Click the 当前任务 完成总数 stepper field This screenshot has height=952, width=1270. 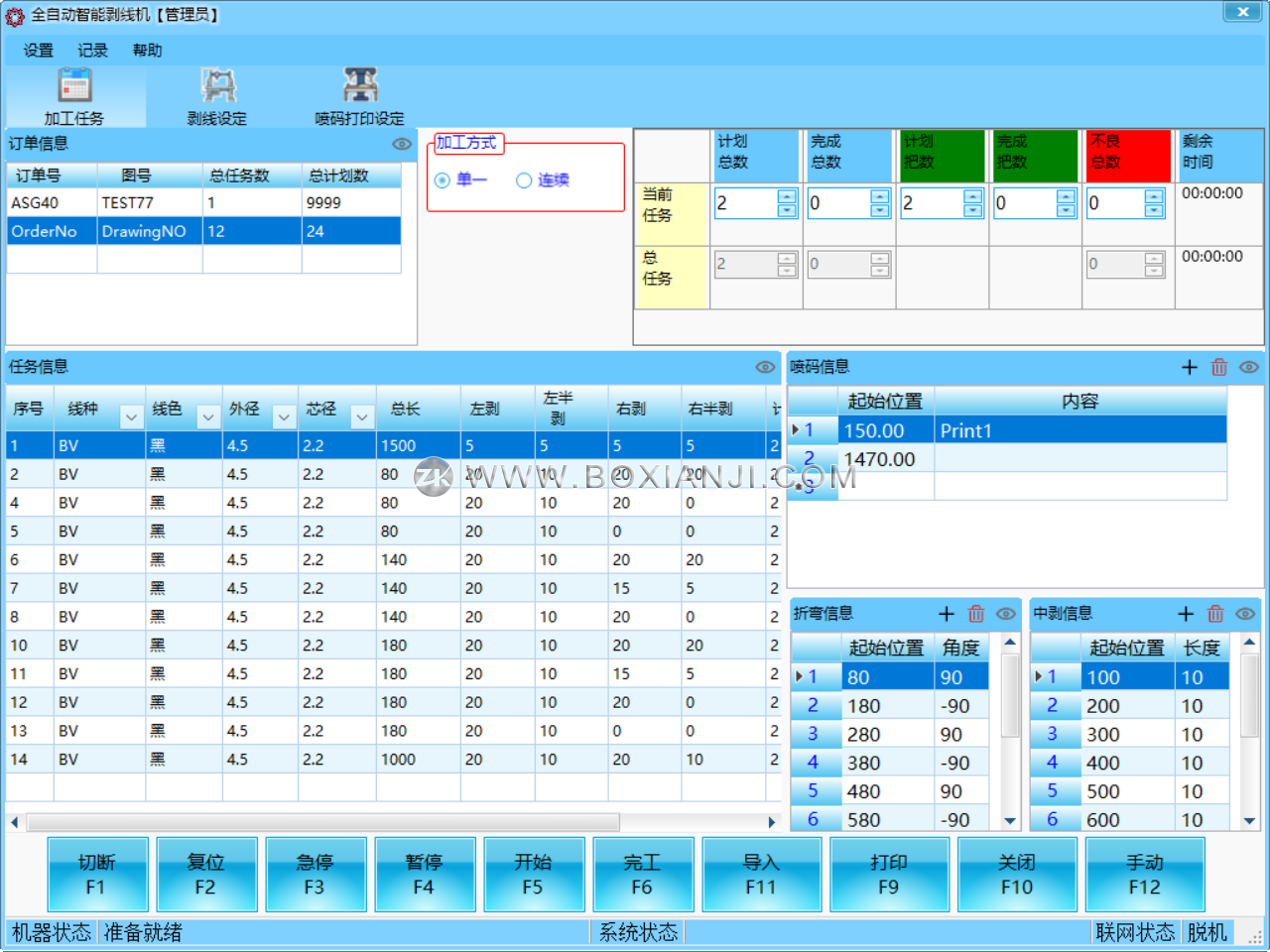click(x=848, y=203)
